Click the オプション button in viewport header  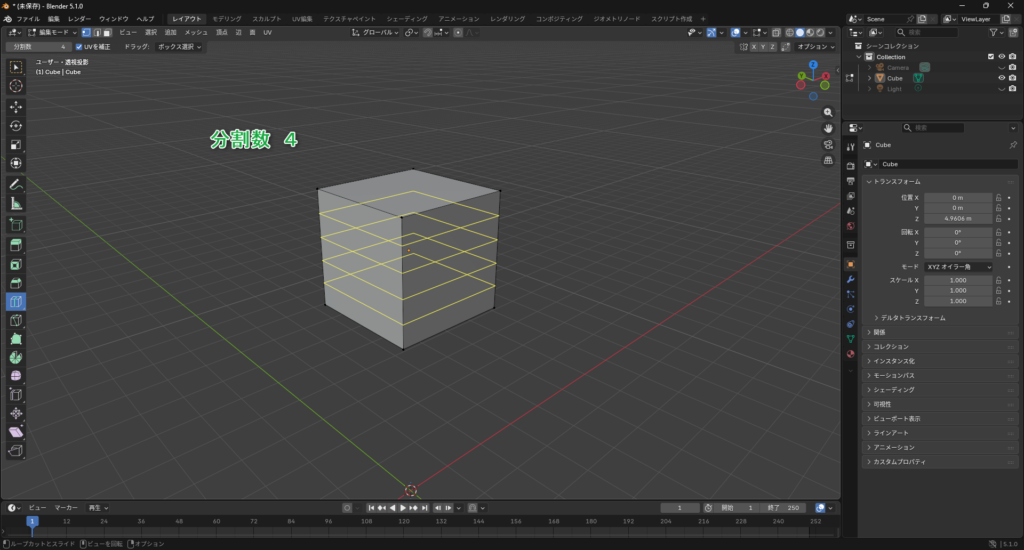coord(814,47)
